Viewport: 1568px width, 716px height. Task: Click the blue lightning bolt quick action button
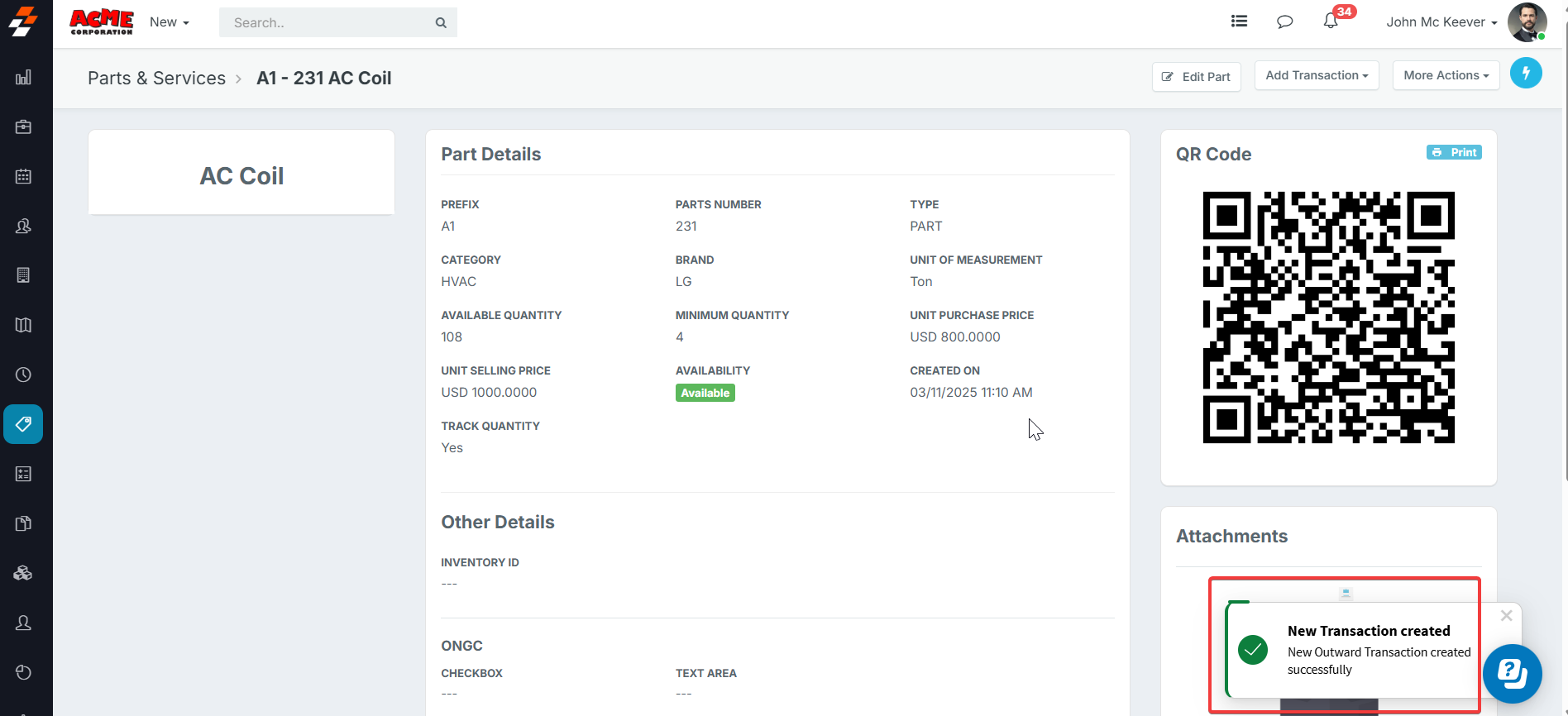coord(1526,74)
